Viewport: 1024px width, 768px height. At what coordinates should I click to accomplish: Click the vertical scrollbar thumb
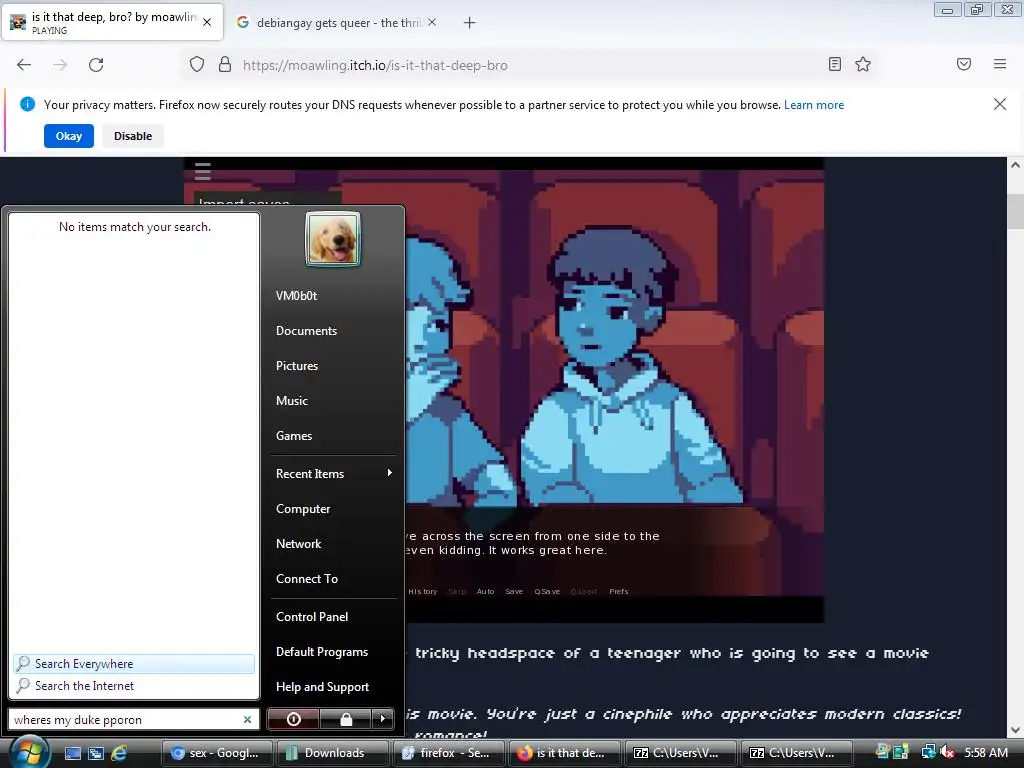click(x=1016, y=211)
